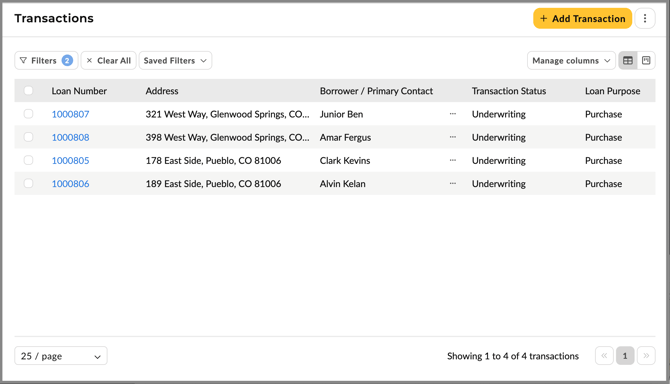Click Underwriting status for loan 1000808

(499, 137)
